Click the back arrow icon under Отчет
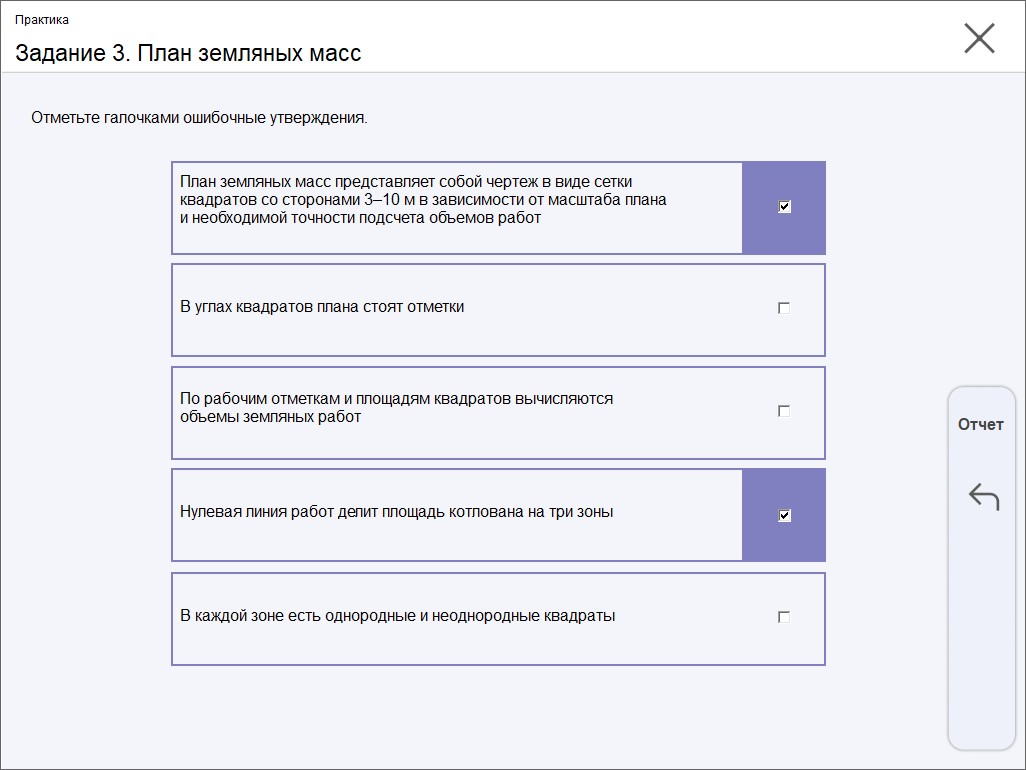 tap(984, 497)
